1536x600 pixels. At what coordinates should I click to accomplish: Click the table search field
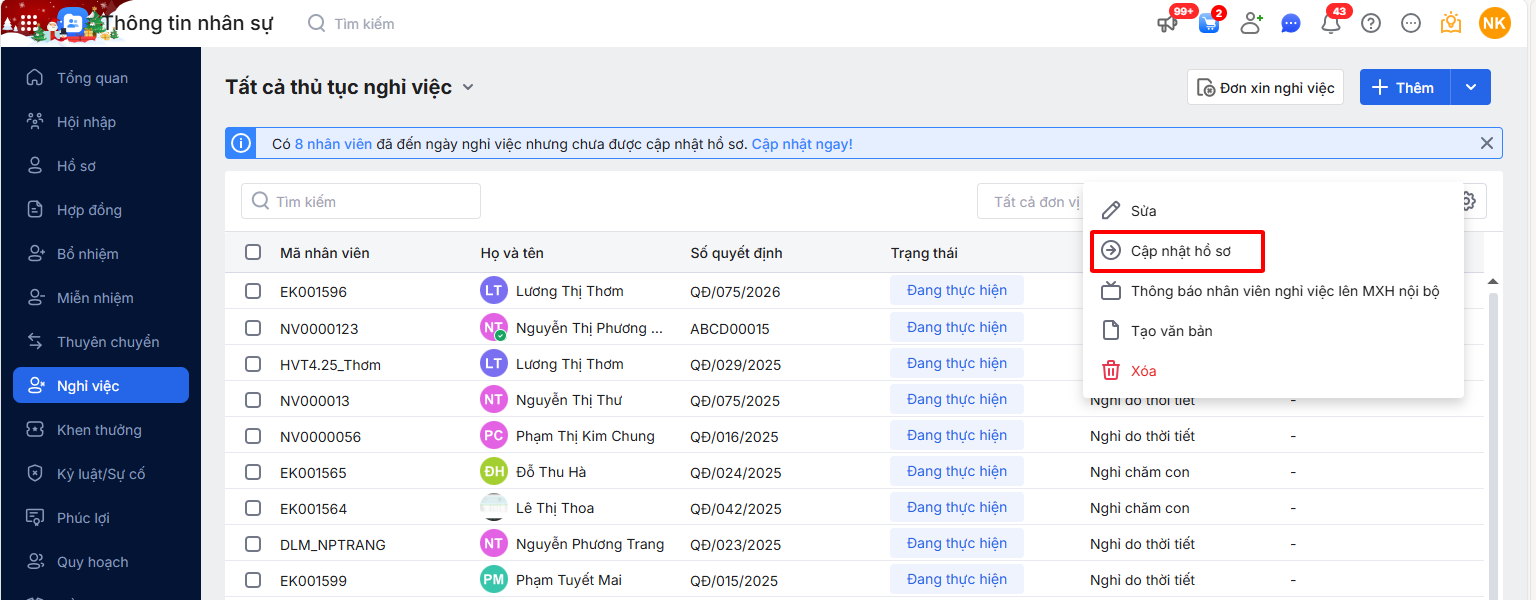[361, 201]
